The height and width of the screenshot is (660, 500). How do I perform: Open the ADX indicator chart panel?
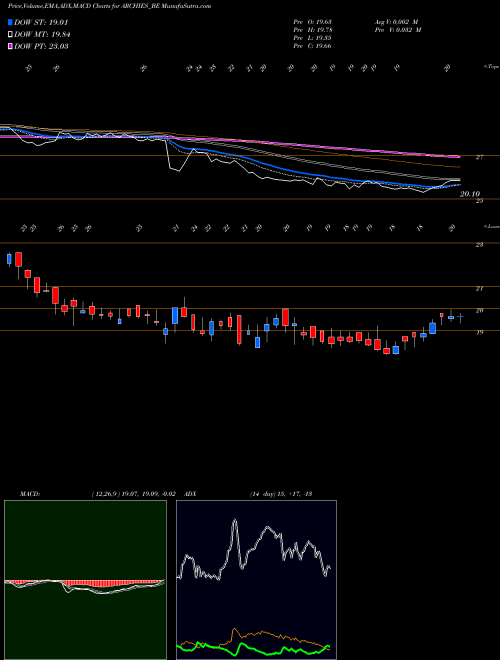[256, 580]
